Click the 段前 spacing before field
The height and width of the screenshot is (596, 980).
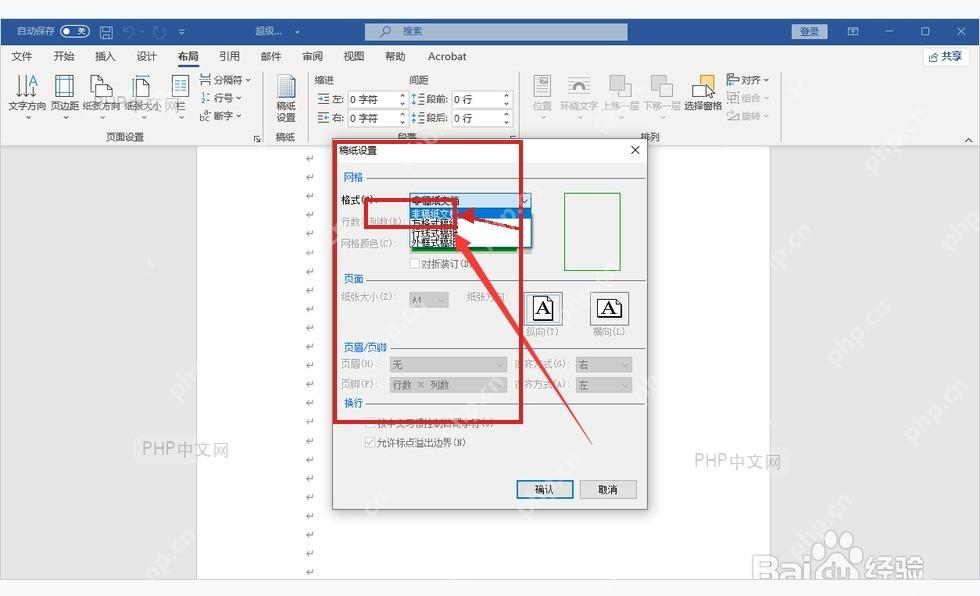tap(476, 99)
